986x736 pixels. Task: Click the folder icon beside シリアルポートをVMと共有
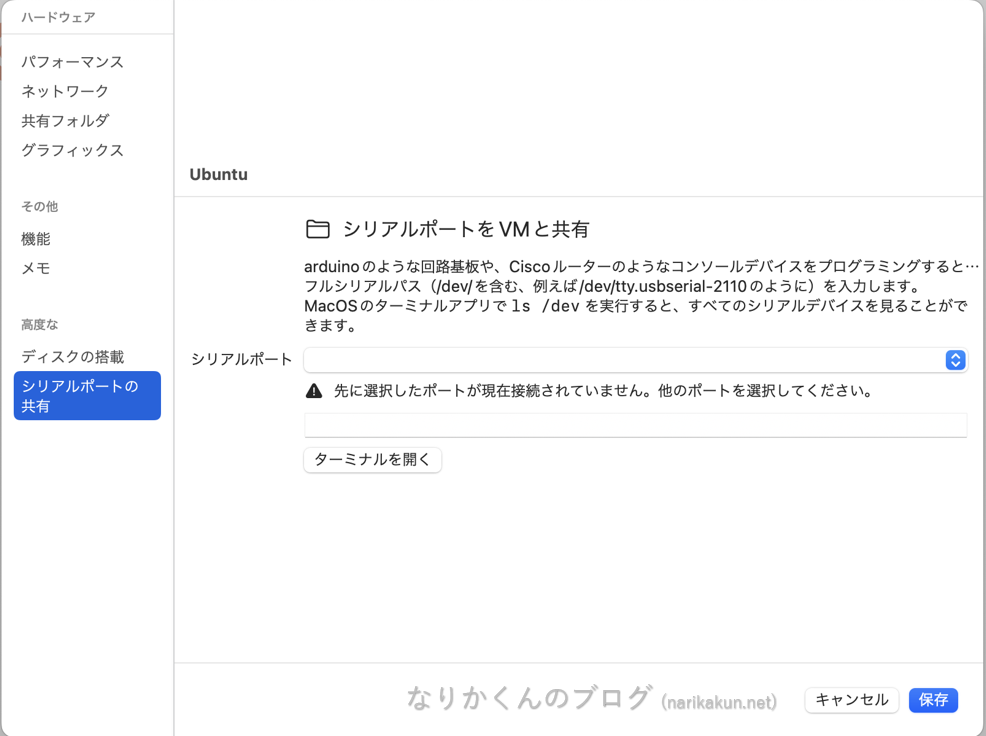[318, 229]
